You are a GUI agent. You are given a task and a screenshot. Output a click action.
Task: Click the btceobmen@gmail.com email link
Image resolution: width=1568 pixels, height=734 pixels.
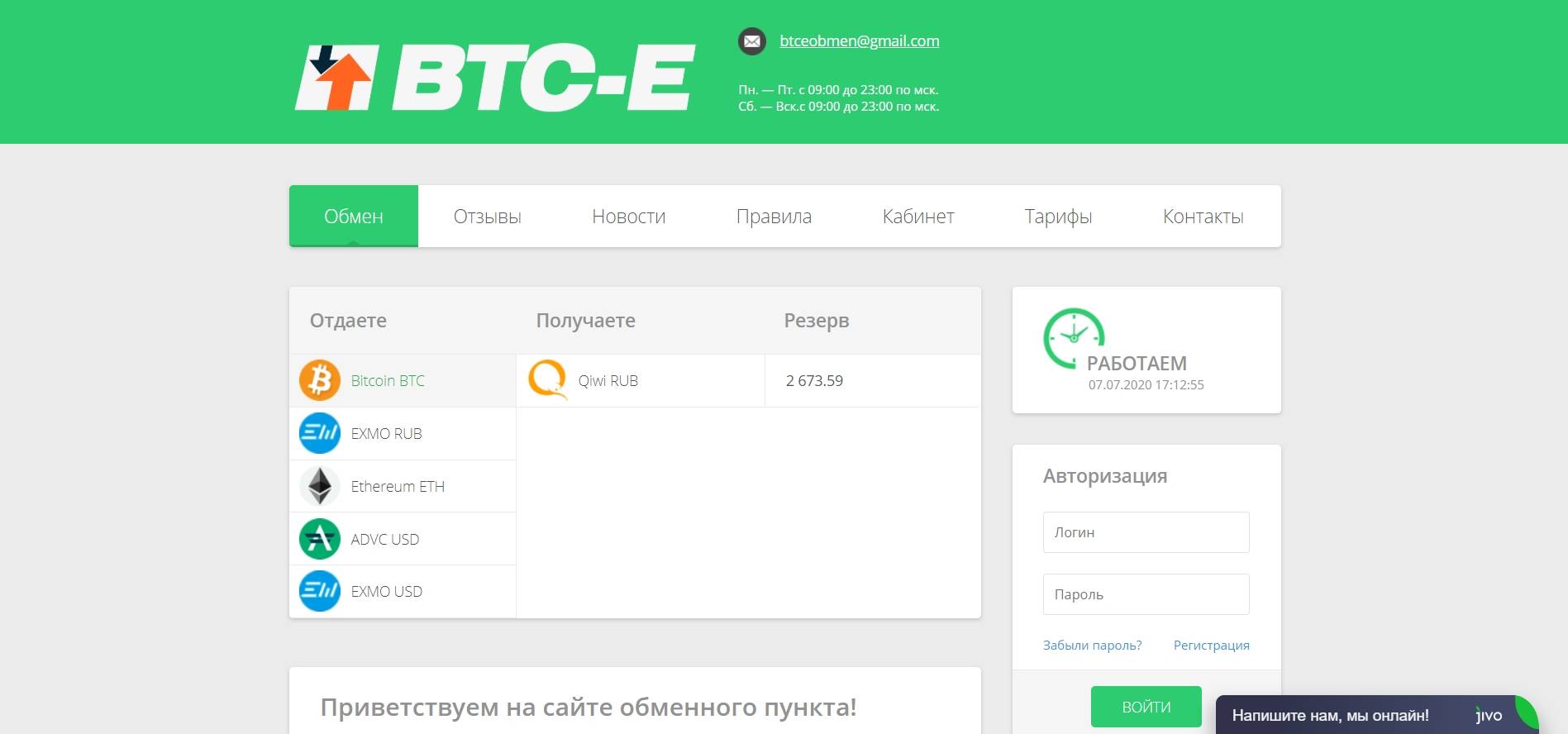coord(860,41)
